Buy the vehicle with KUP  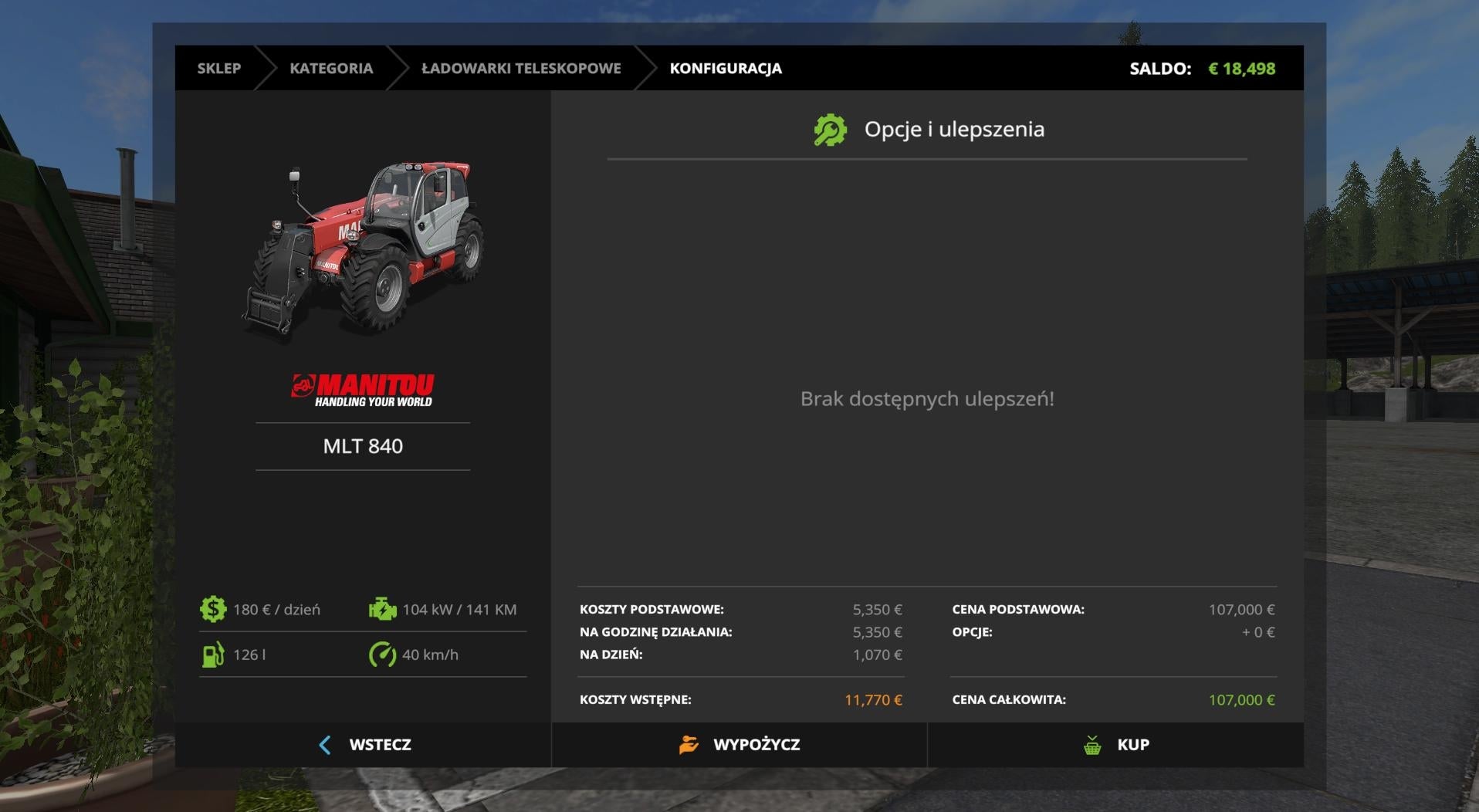pyautogui.click(x=1115, y=745)
